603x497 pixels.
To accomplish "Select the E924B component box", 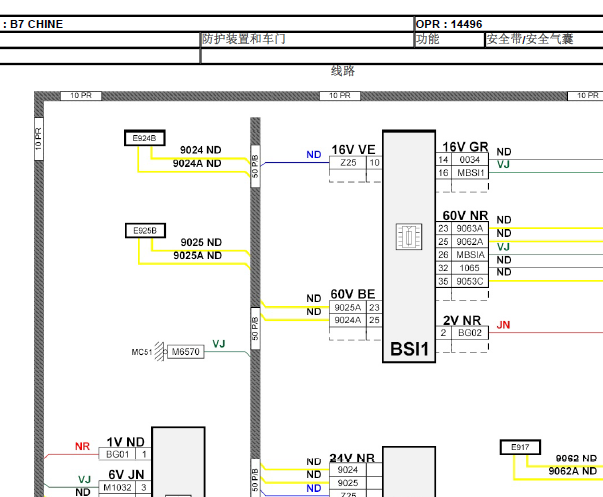I will 145,138.
